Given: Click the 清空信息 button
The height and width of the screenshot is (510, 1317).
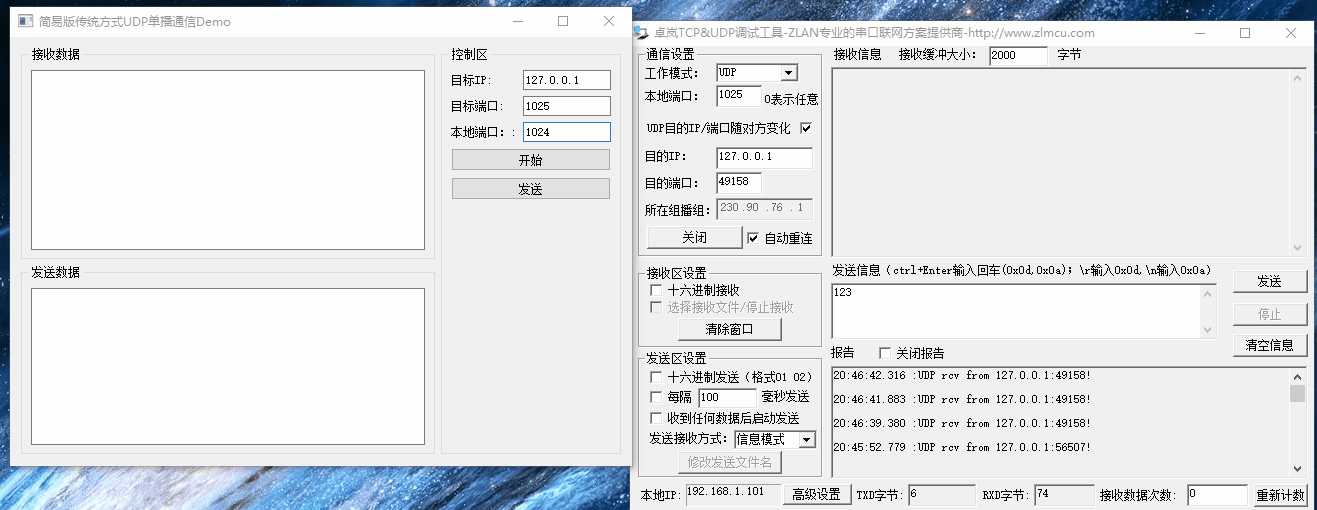Looking at the screenshot, I should coord(1269,345).
